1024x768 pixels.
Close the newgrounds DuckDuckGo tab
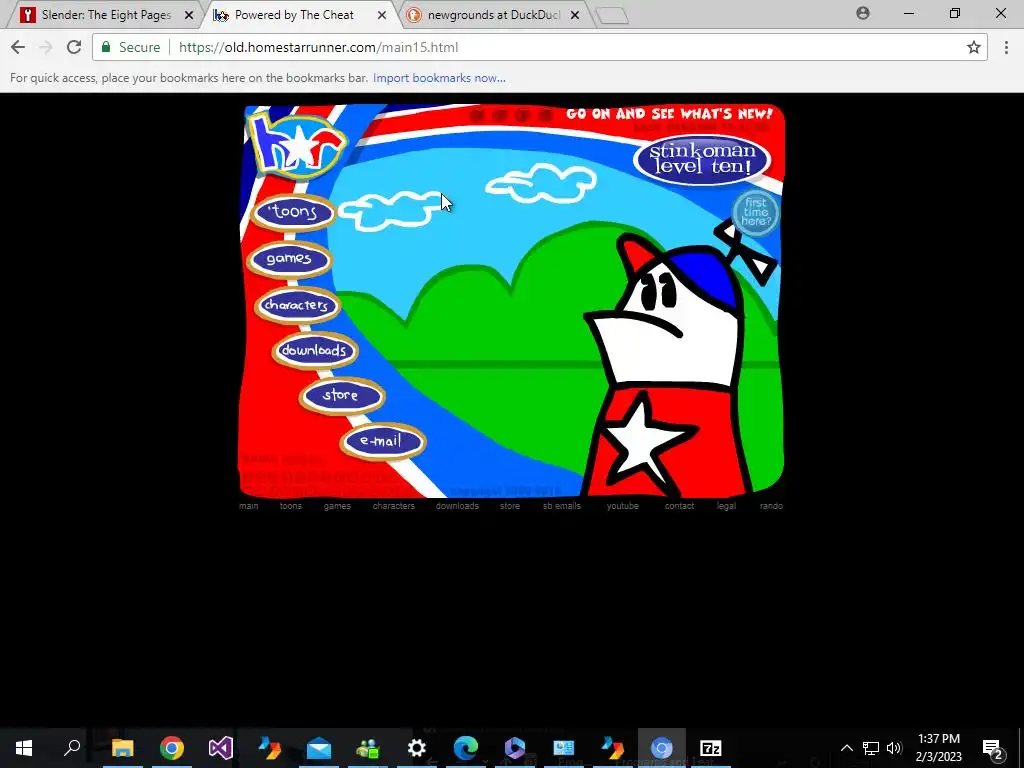[575, 15]
